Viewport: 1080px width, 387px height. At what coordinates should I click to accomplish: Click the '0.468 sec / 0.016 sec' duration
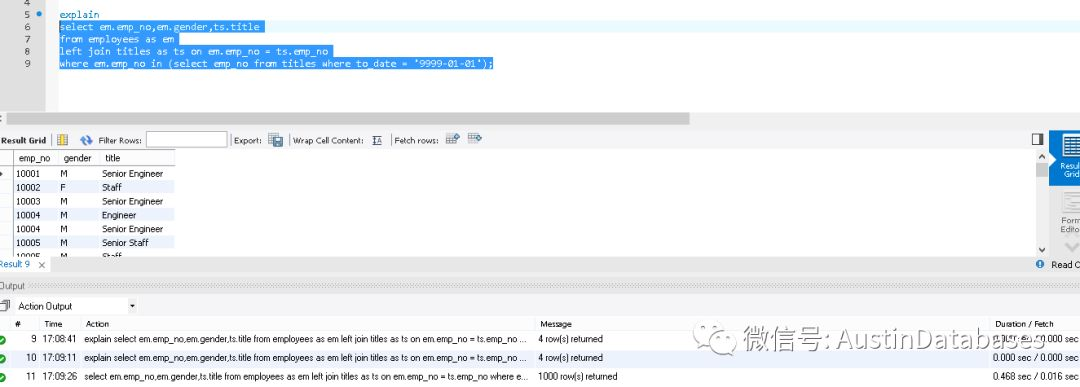[x=1035, y=377]
